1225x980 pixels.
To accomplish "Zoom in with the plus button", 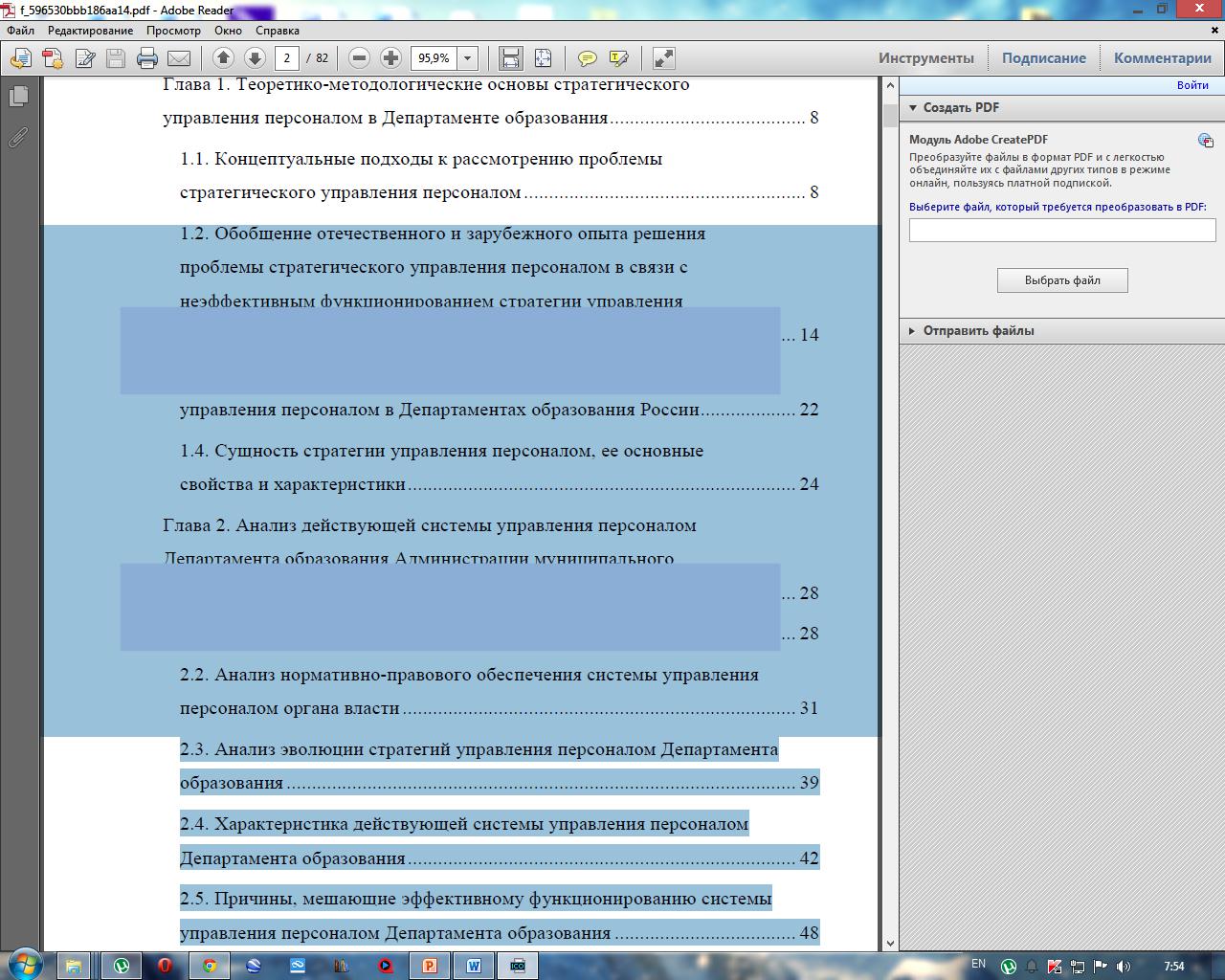I will (390, 58).
